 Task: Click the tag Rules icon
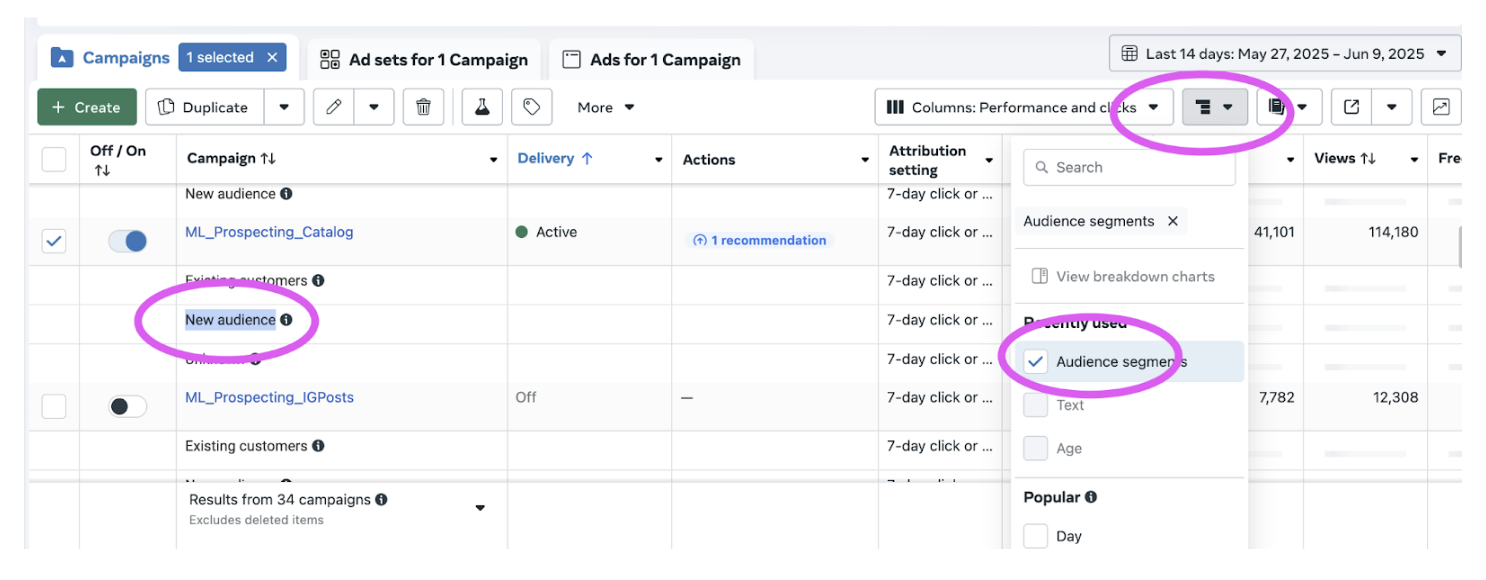click(x=532, y=107)
